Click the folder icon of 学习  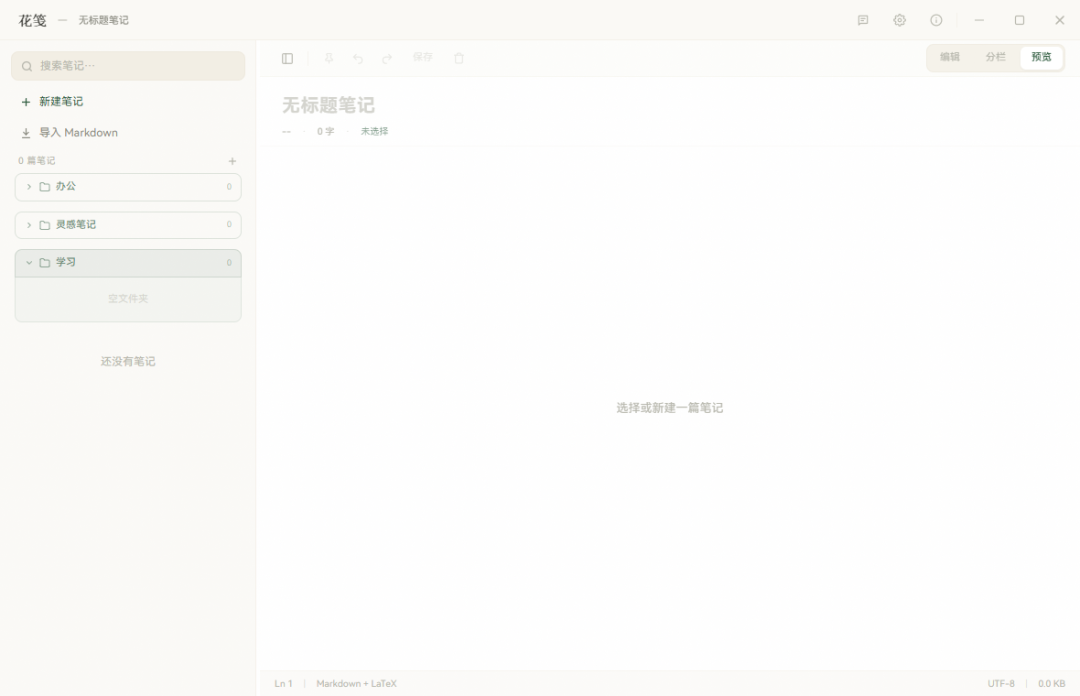(x=45, y=263)
